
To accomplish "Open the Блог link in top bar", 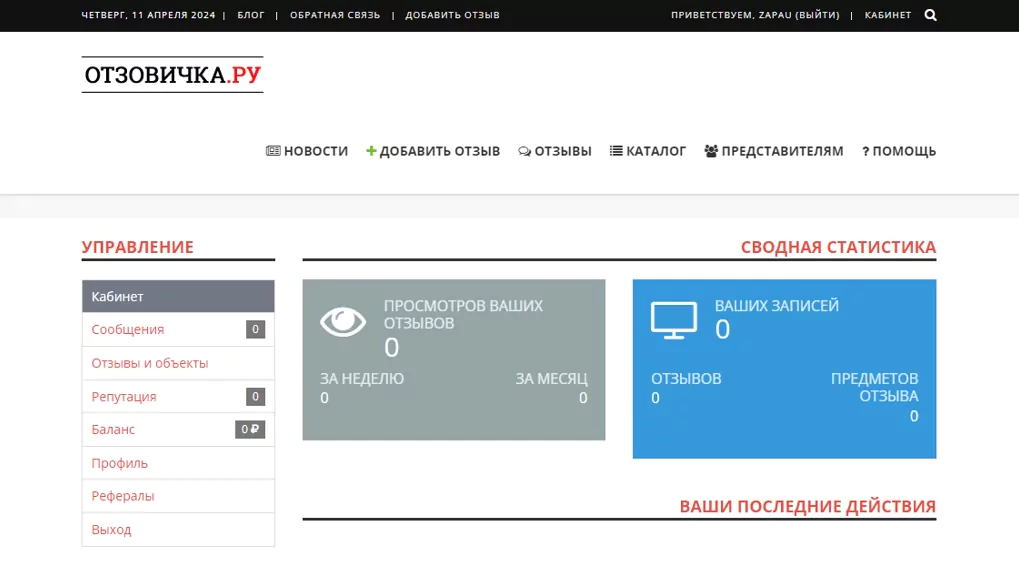I will (x=251, y=15).
